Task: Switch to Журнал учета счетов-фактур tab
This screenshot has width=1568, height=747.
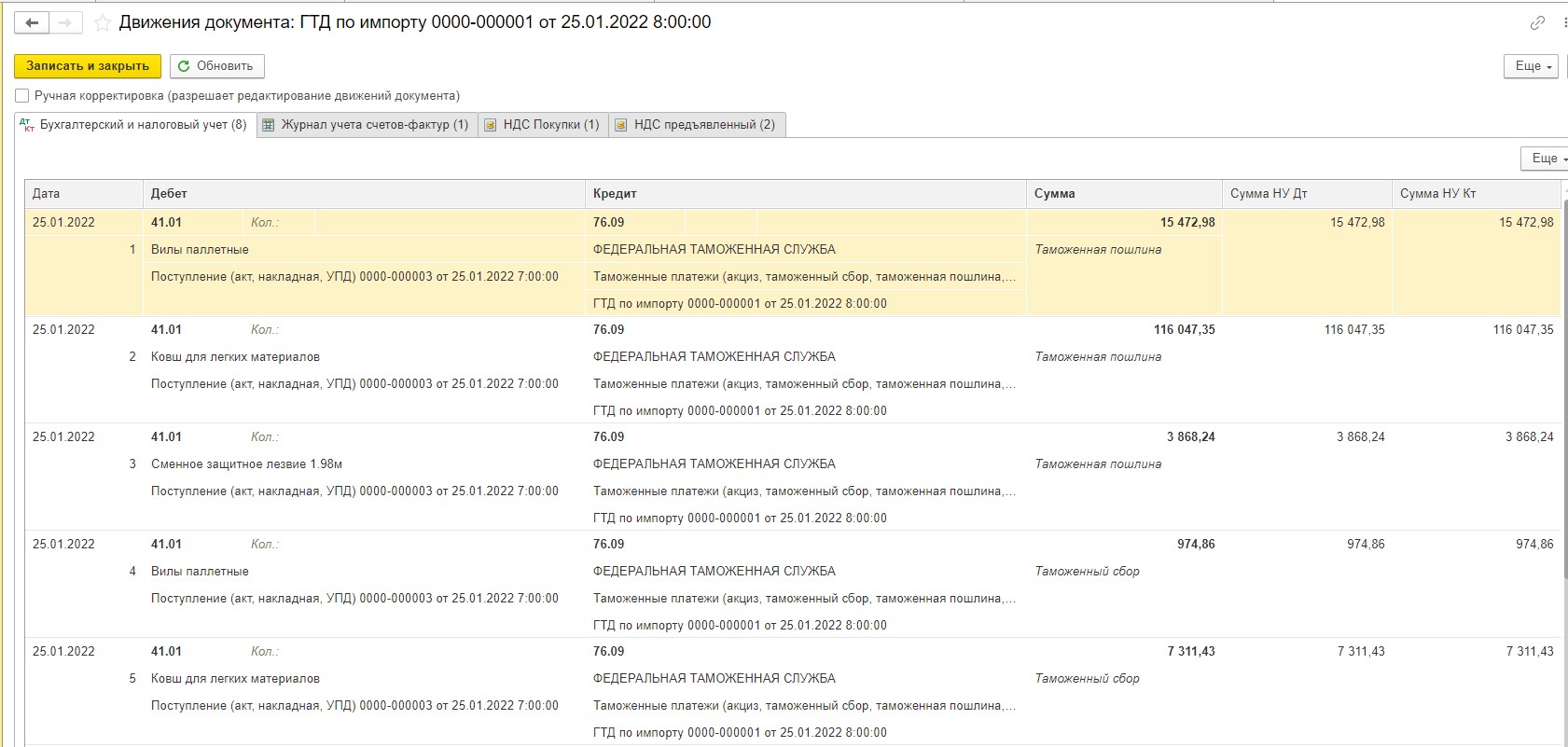Action: [367, 125]
